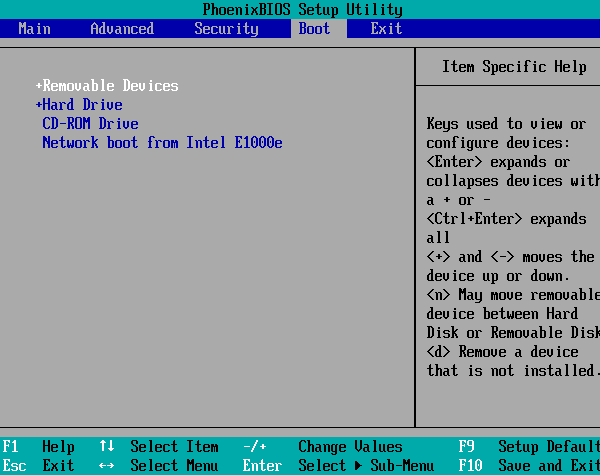
Task: Select the CD-ROM Drive boot entry
Action: pyautogui.click(x=90, y=124)
